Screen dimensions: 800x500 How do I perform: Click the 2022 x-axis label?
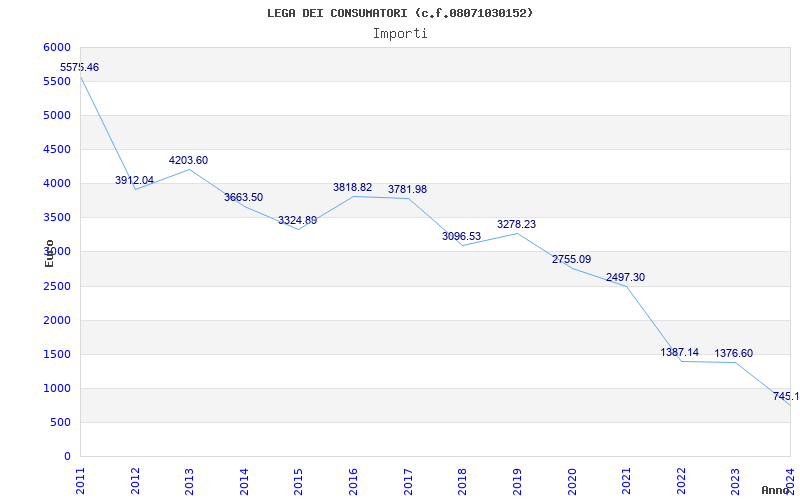click(x=681, y=481)
